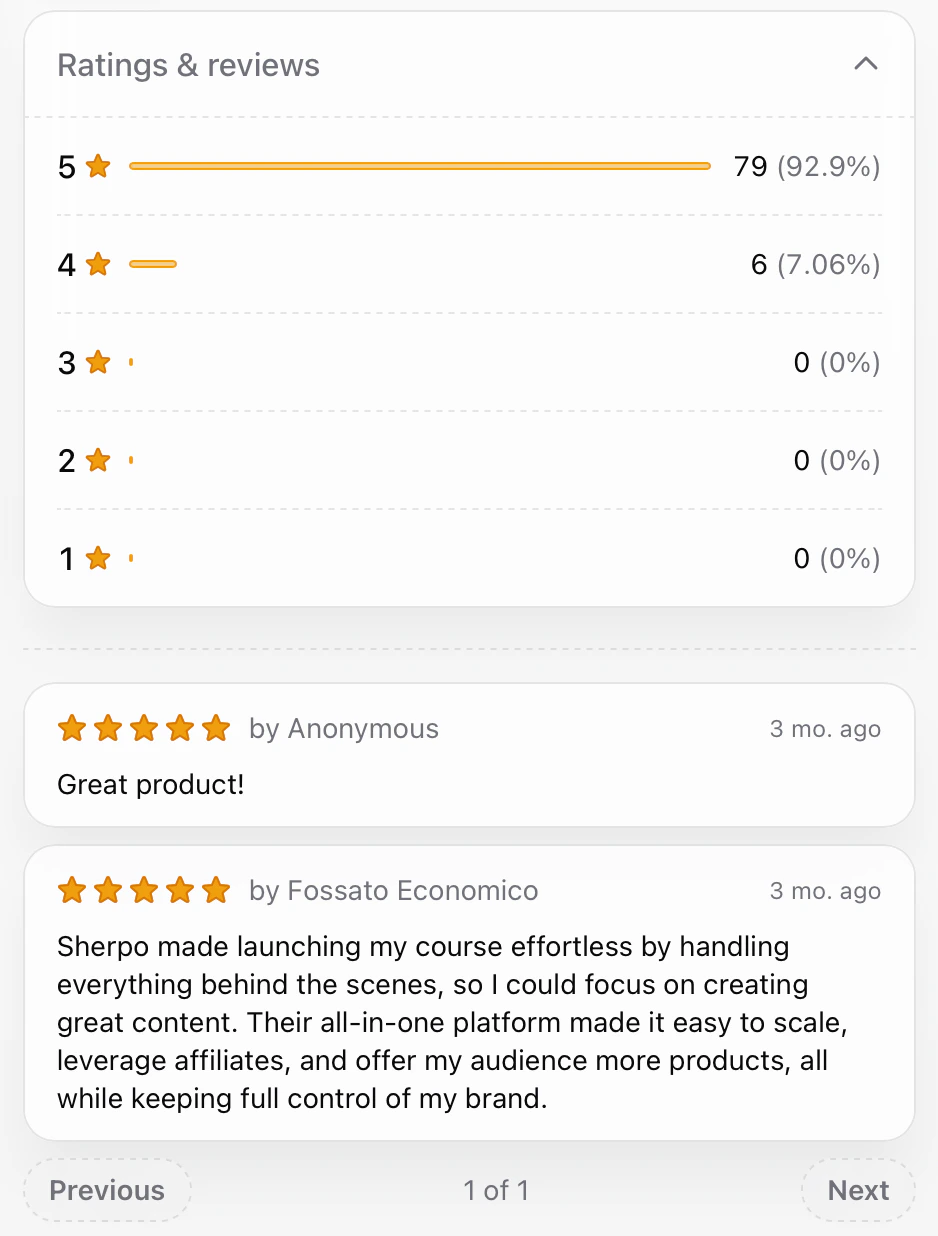Select the 4-star row's star icon

[x=97, y=264]
